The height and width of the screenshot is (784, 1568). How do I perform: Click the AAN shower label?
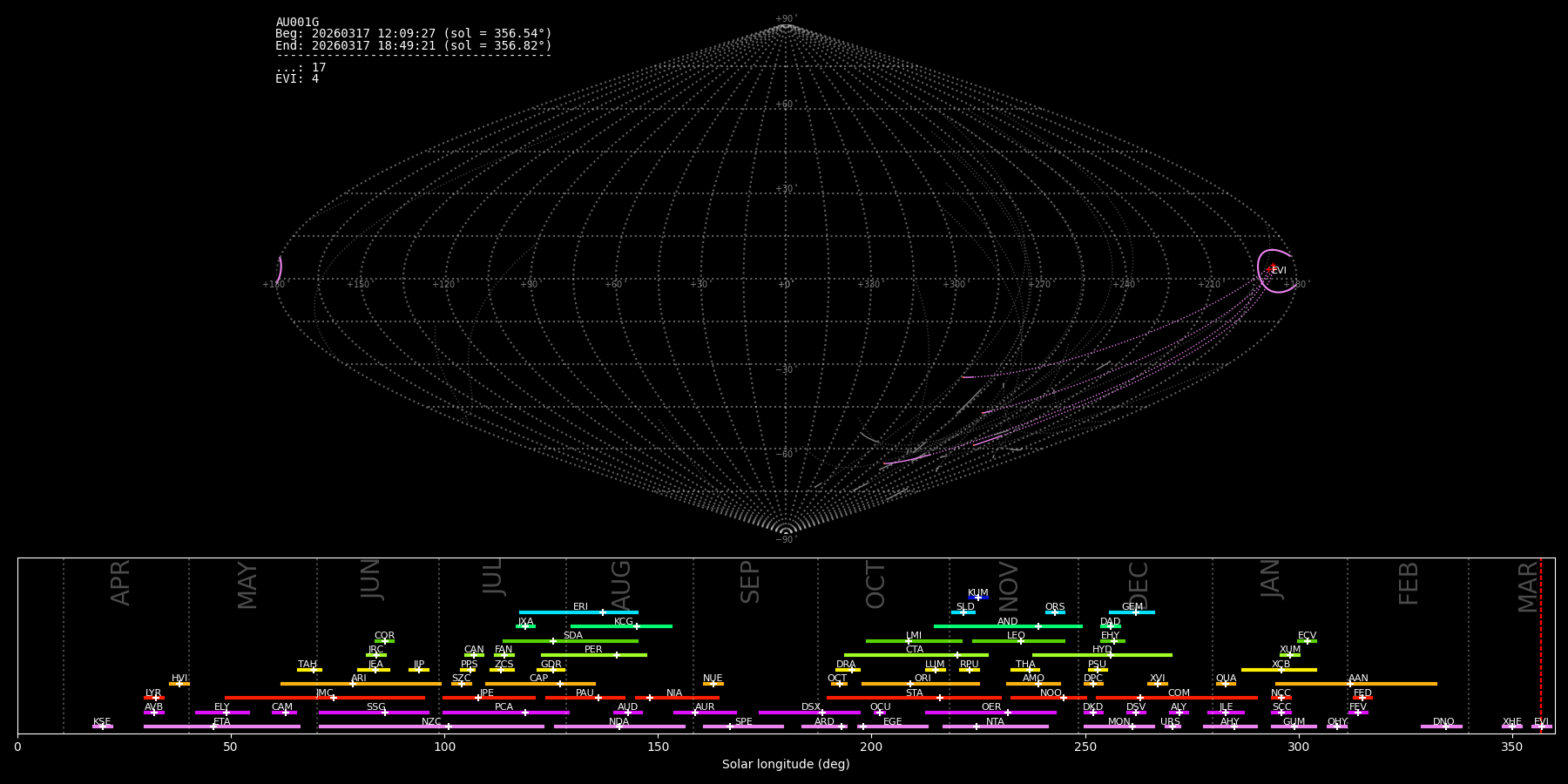pos(1358,679)
